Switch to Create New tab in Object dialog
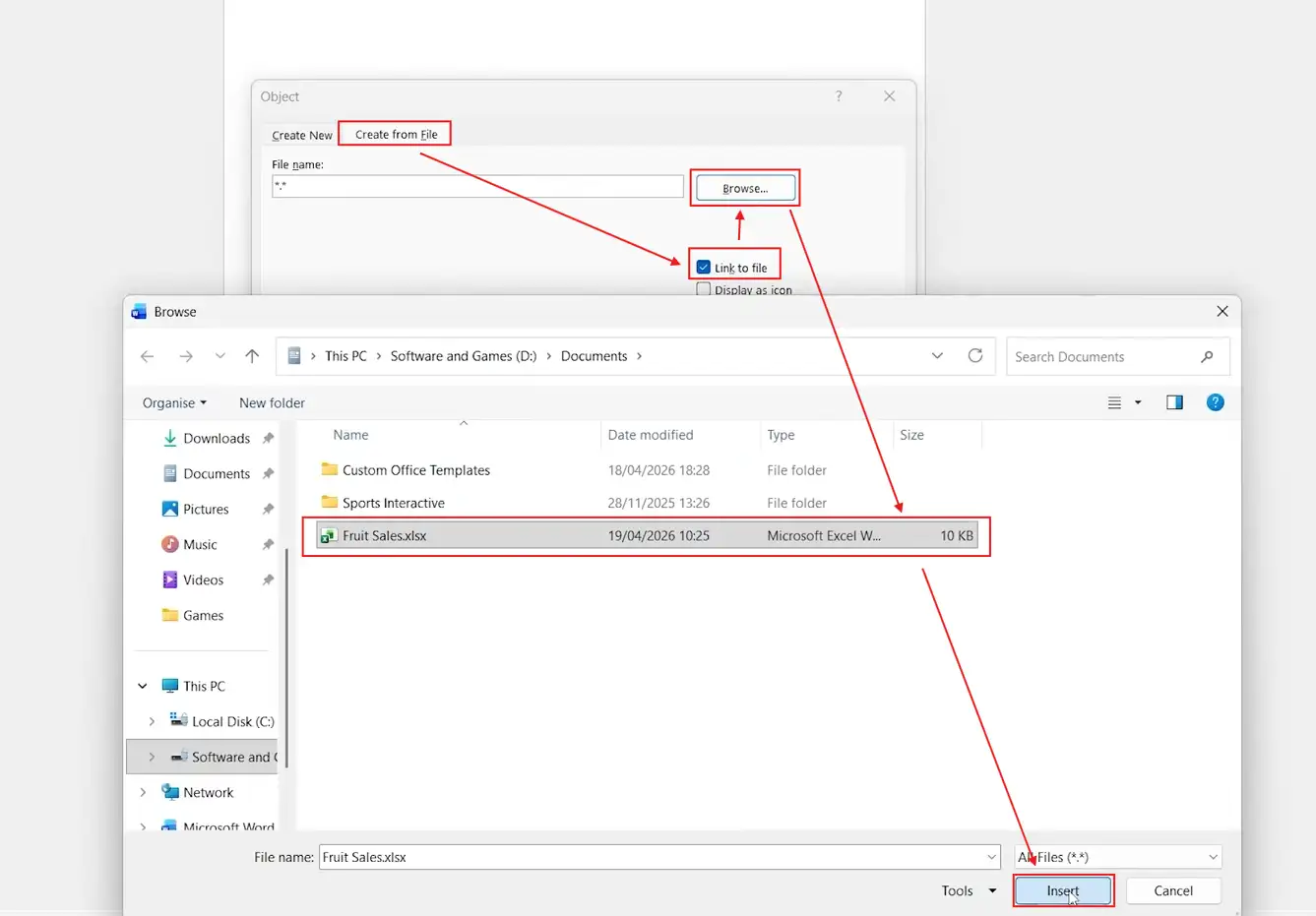1316x916 pixels. click(302, 135)
